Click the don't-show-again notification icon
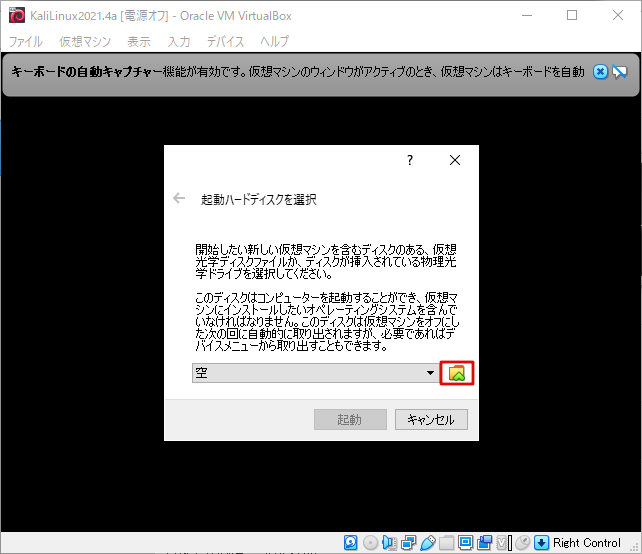 tap(619, 72)
